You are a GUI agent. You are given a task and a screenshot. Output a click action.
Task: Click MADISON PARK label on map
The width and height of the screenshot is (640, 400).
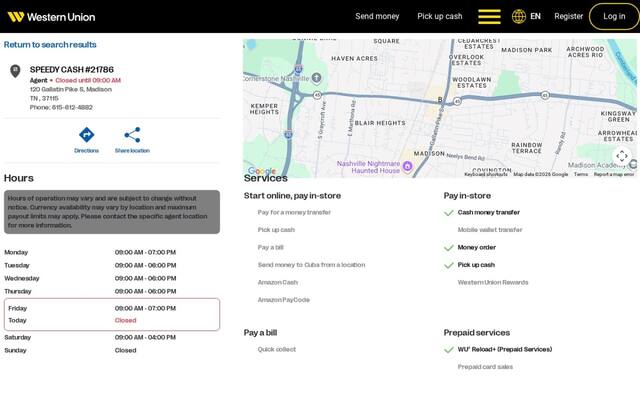[x=527, y=50]
